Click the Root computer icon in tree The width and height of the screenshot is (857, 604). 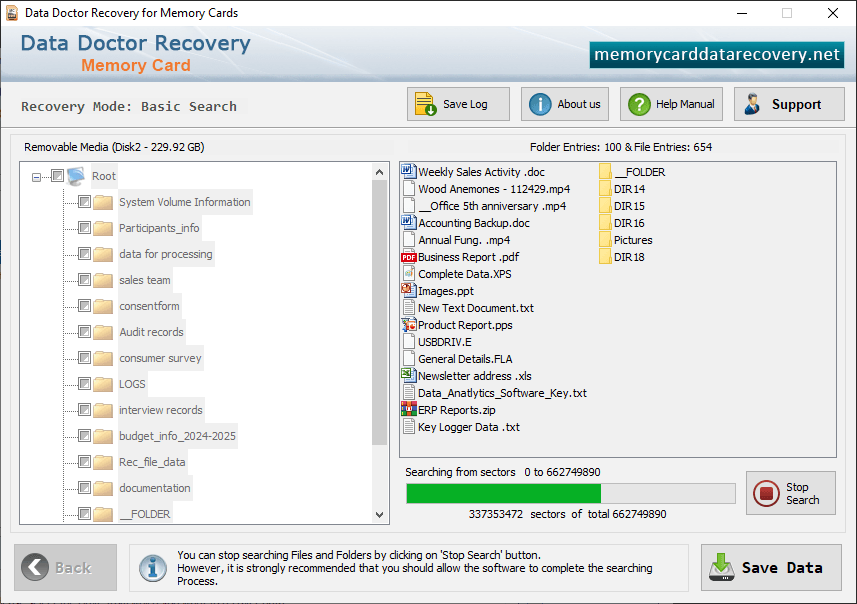tap(76, 176)
